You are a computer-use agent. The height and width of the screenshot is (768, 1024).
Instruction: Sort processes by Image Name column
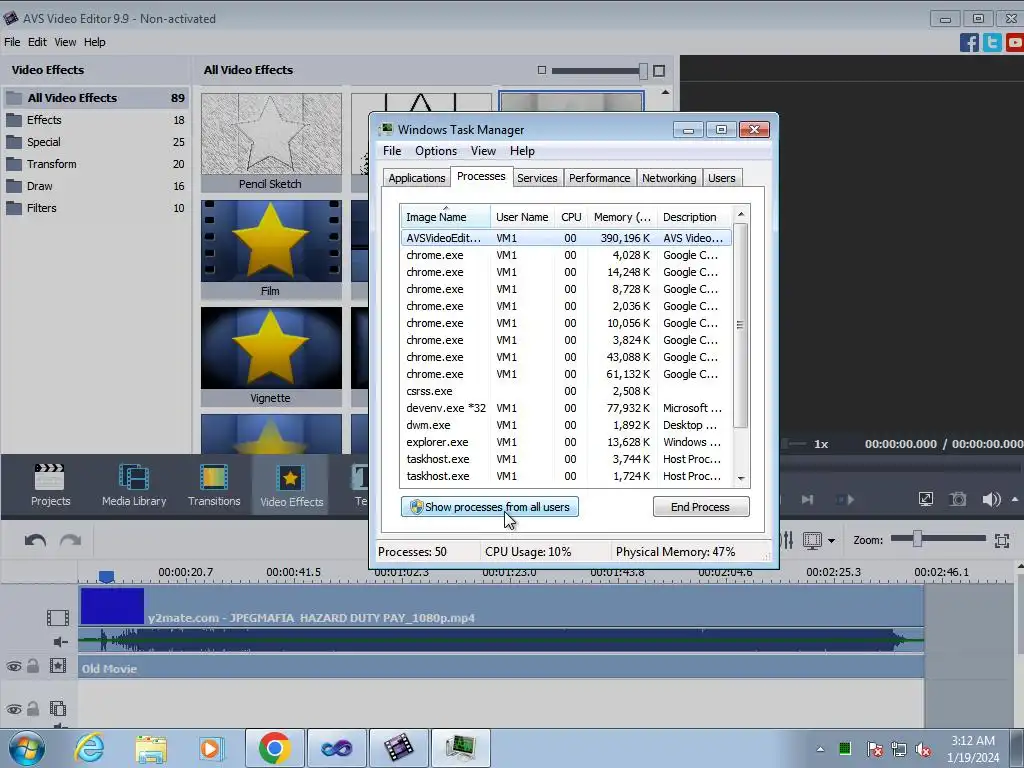445,217
